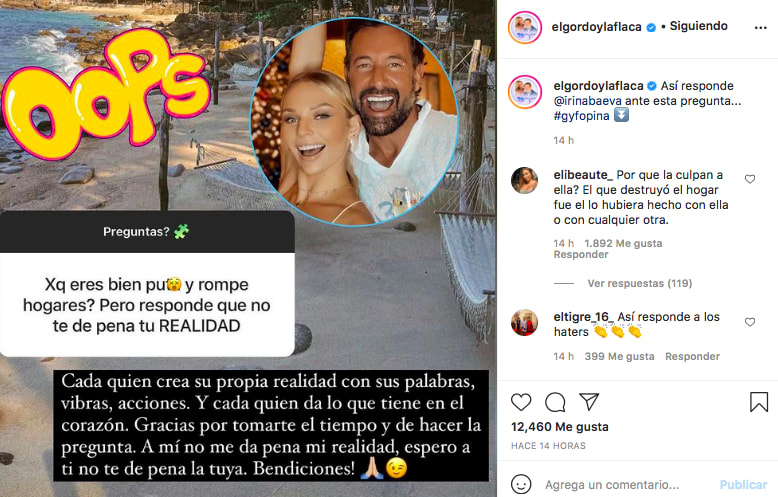Open comments with the speech bubble icon
This screenshot has height=497, width=778.
click(555, 402)
